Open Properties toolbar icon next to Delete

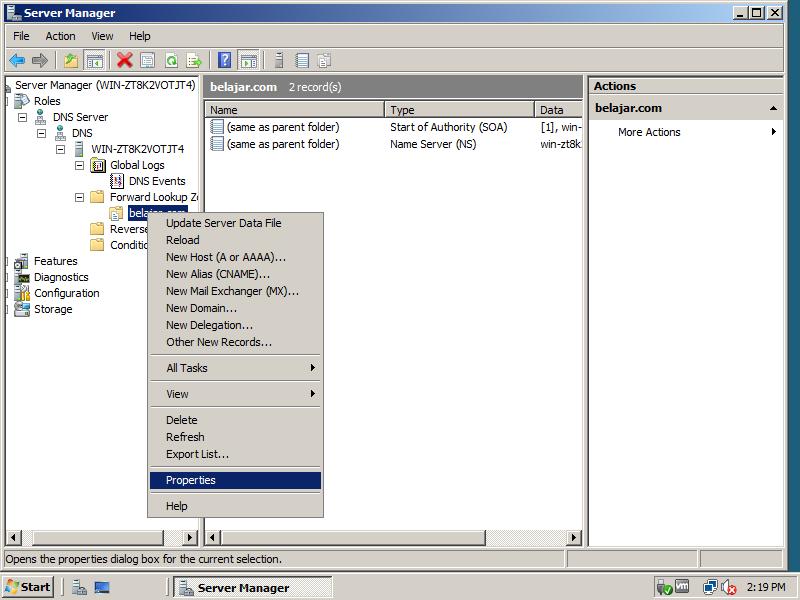pyautogui.click(x=147, y=61)
